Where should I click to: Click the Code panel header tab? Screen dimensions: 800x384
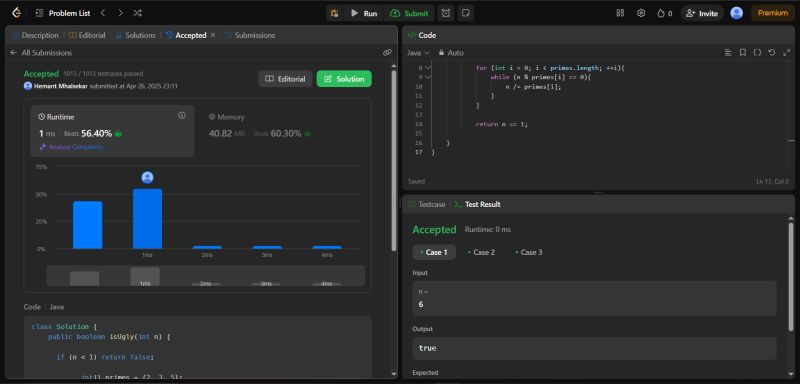(x=422, y=35)
